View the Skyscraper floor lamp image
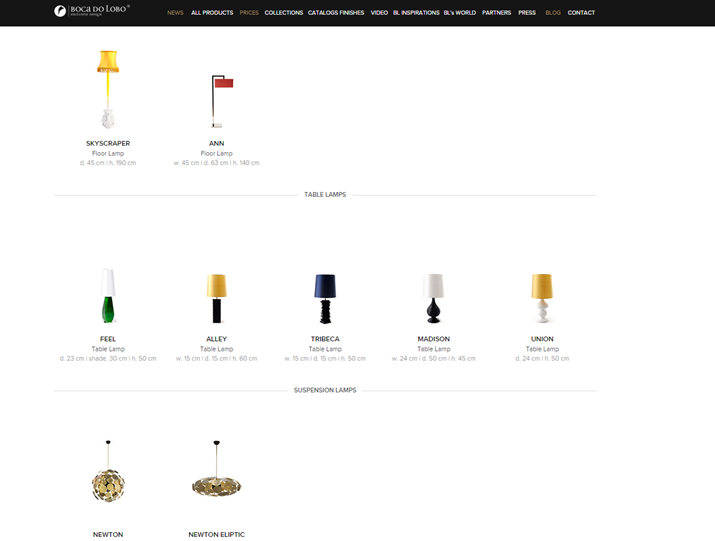Viewport: 715px width, 541px height. tap(108, 89)
